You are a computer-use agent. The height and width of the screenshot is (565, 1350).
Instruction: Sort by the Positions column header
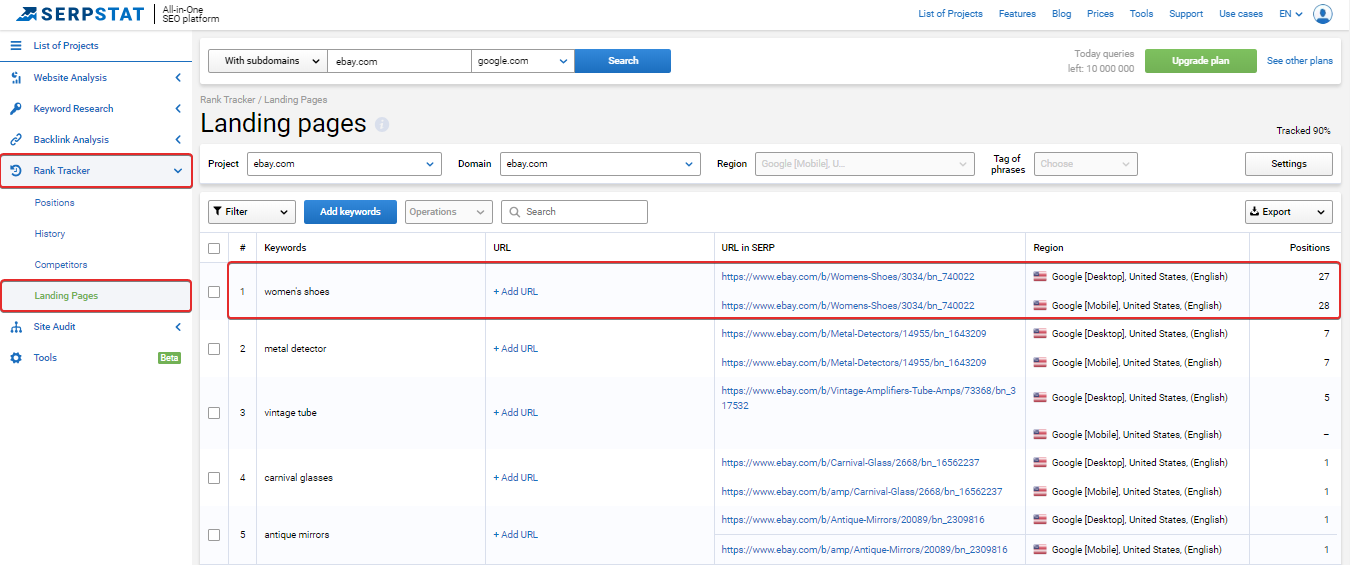(1309, 248)
